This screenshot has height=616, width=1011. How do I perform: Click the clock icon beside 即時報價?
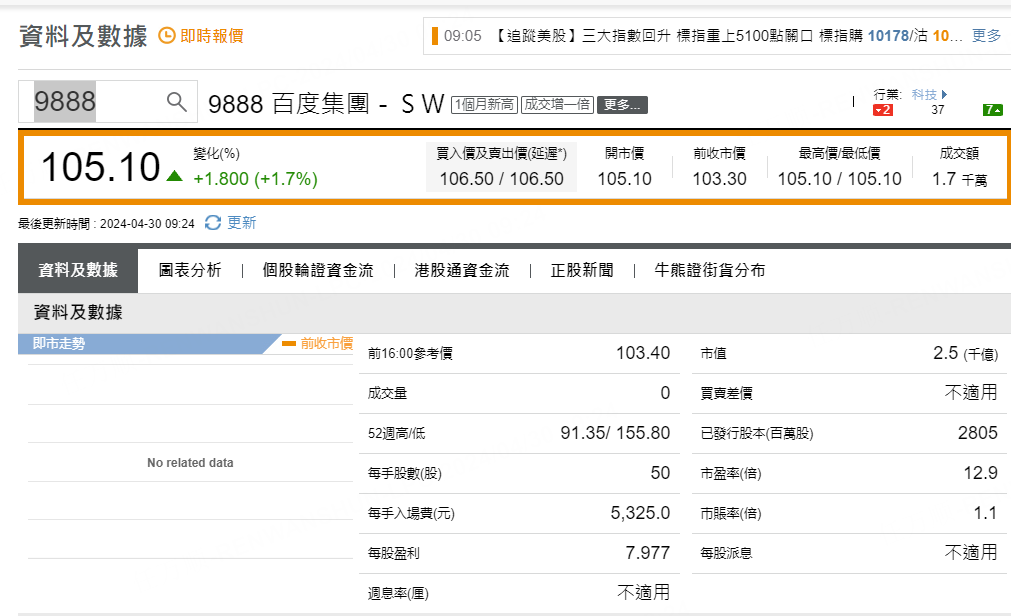167,35
